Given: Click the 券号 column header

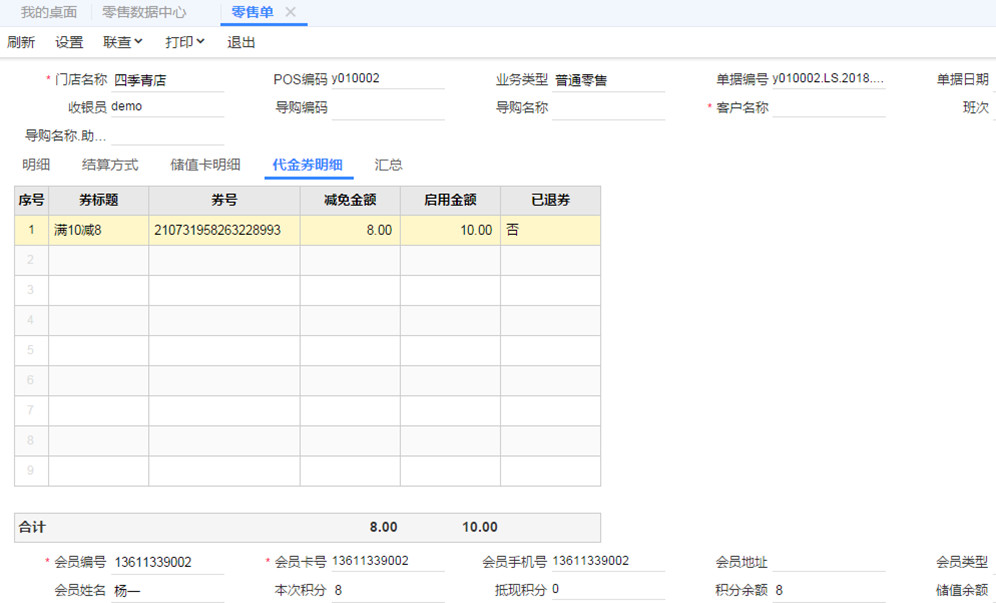Looking at the screenshot, I should pos(224,200).
